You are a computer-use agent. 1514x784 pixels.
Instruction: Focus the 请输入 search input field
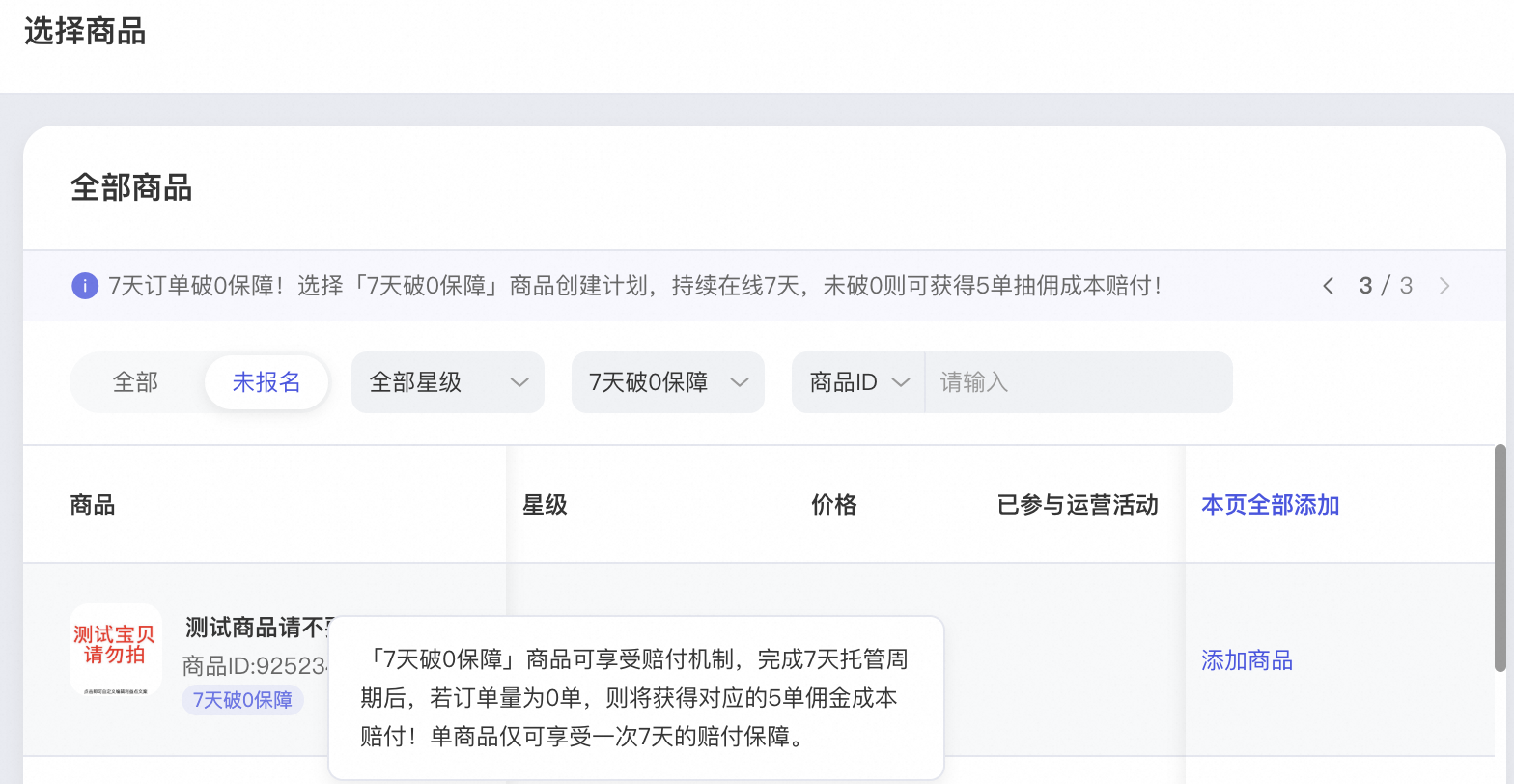[x=1079, y=382]
